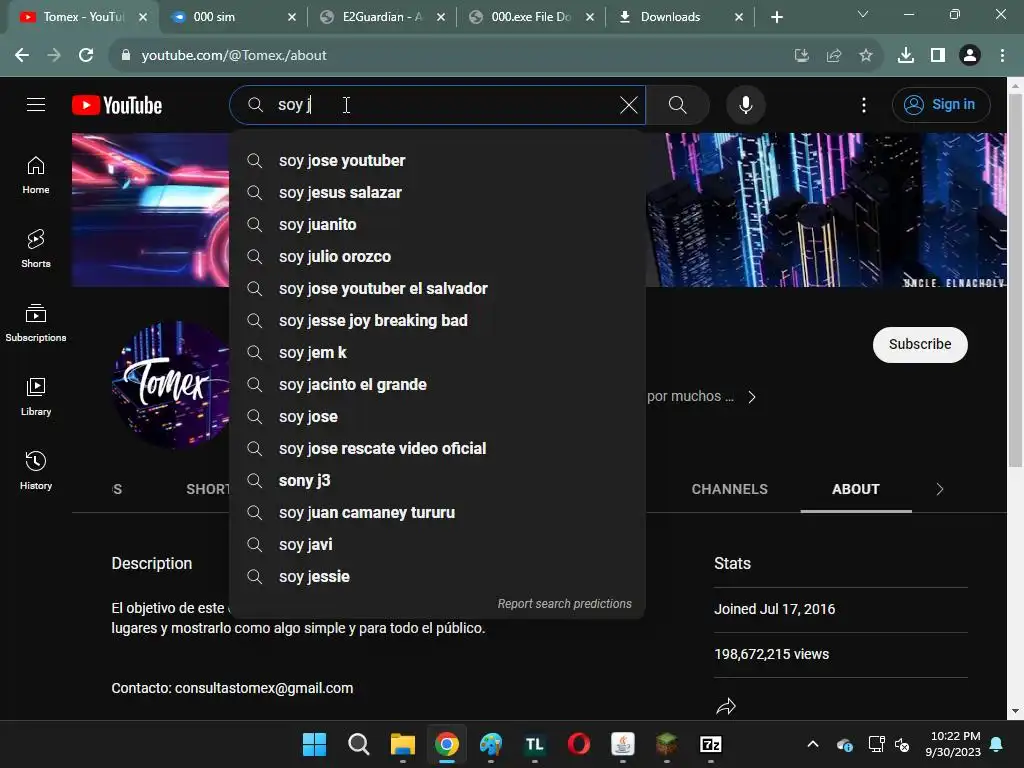The image size is (1024, 768).
Task: Select the ABOUT tab
Action: click(x=856, y=489)
